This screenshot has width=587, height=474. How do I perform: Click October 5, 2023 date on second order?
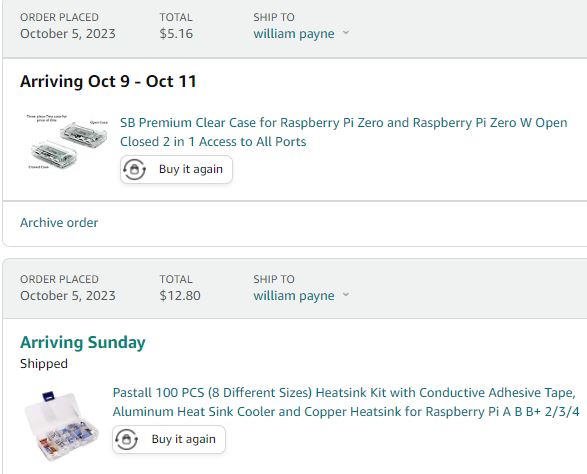[68, 296]
